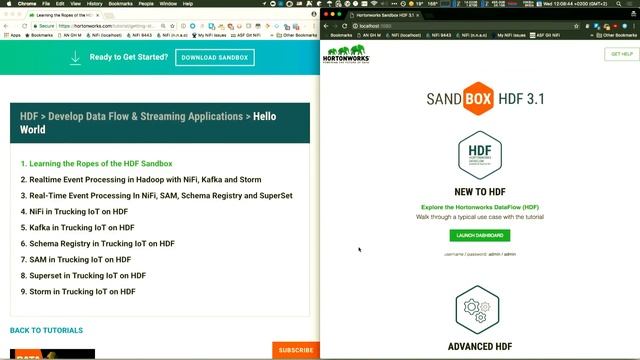Click the orange Subscribe button

point(296,350)
